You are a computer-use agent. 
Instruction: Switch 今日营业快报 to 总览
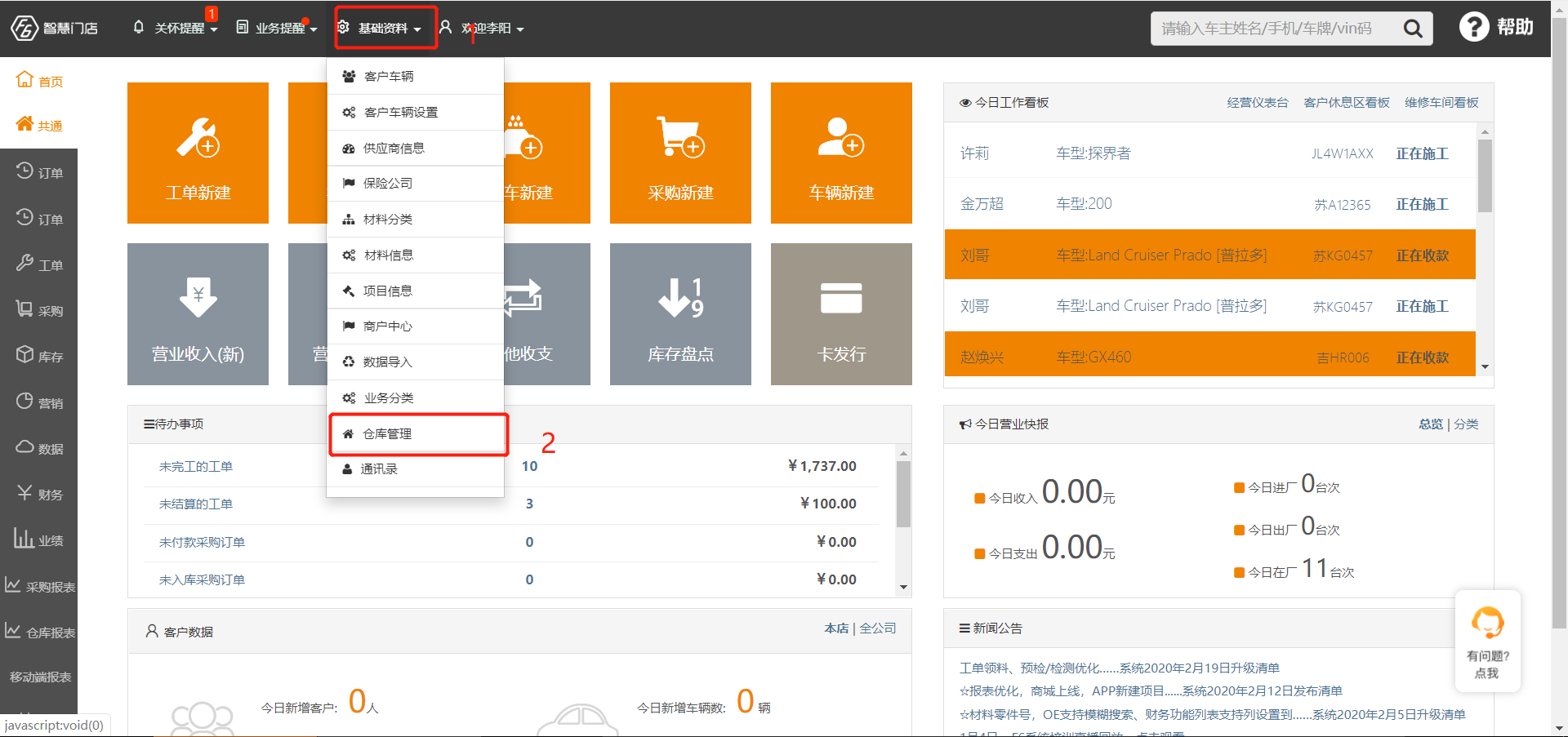tap(1431, 424)
